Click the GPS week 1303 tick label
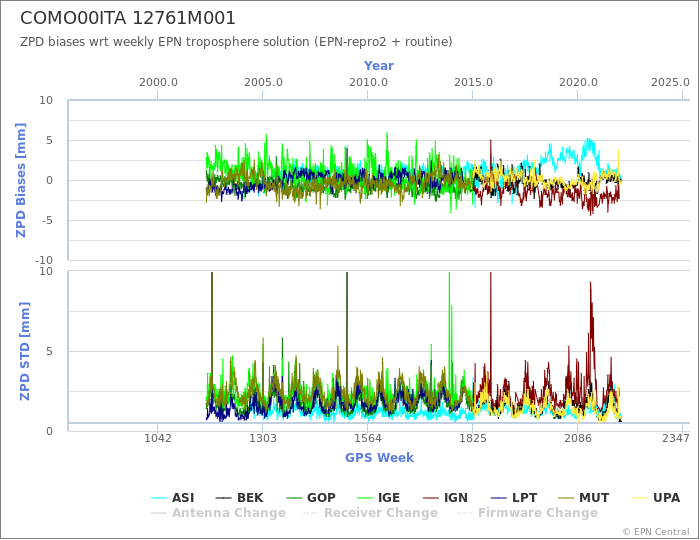The image size is (700, 540). pos(262,438)
